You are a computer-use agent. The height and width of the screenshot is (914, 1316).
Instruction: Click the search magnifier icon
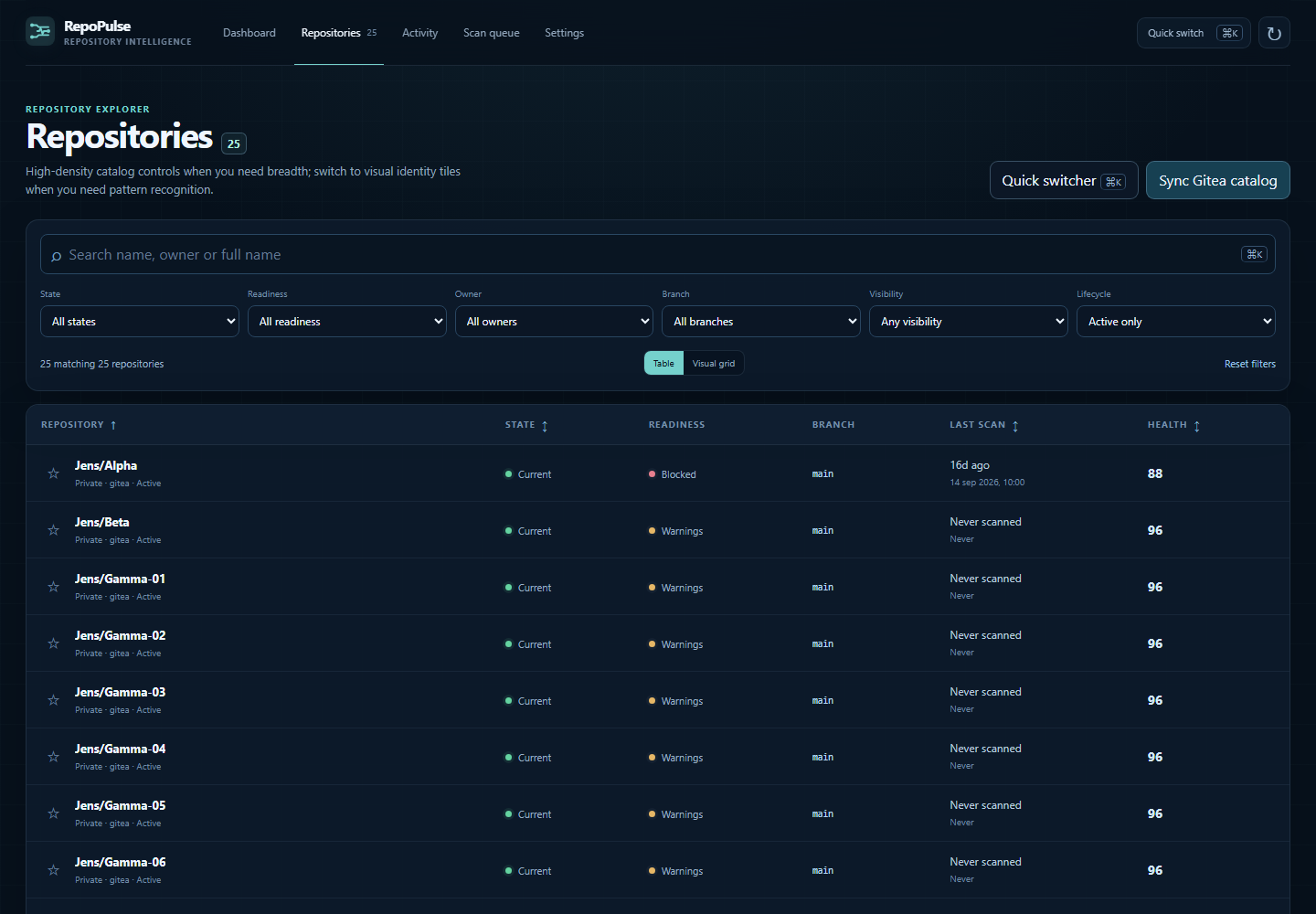(57, 256)
